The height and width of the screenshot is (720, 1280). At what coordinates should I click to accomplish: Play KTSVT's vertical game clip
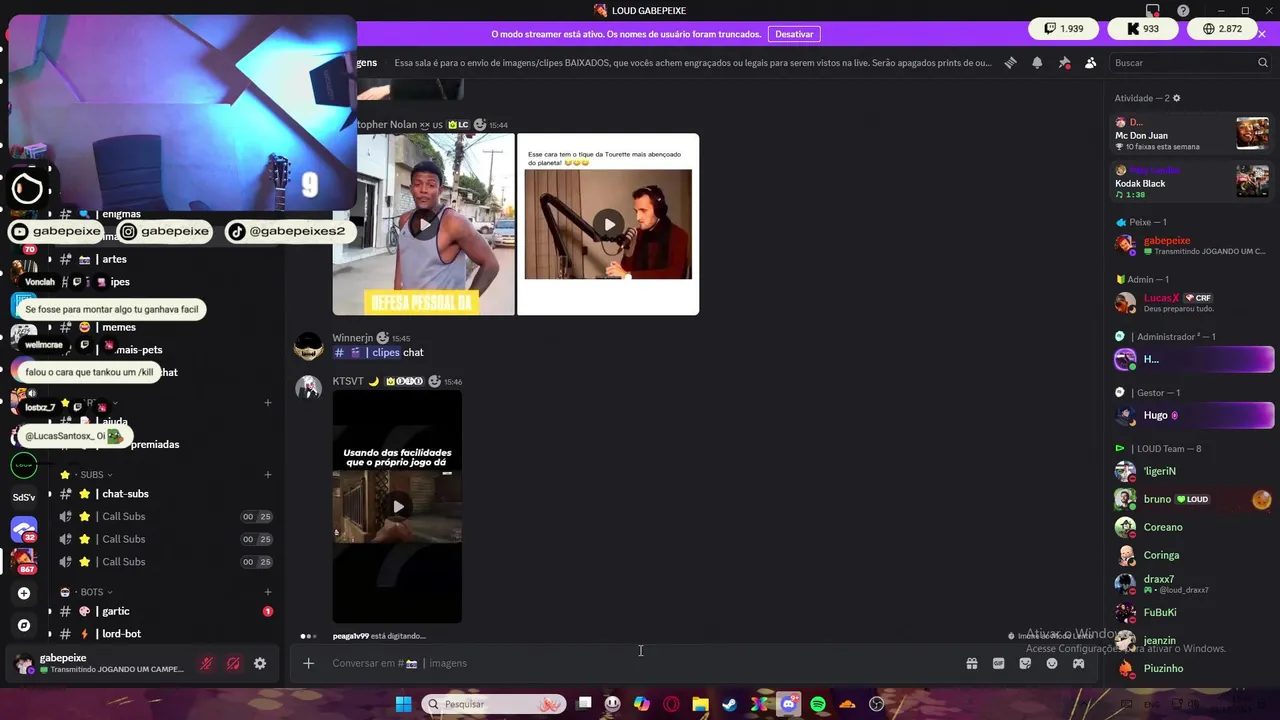coord(397,506)
